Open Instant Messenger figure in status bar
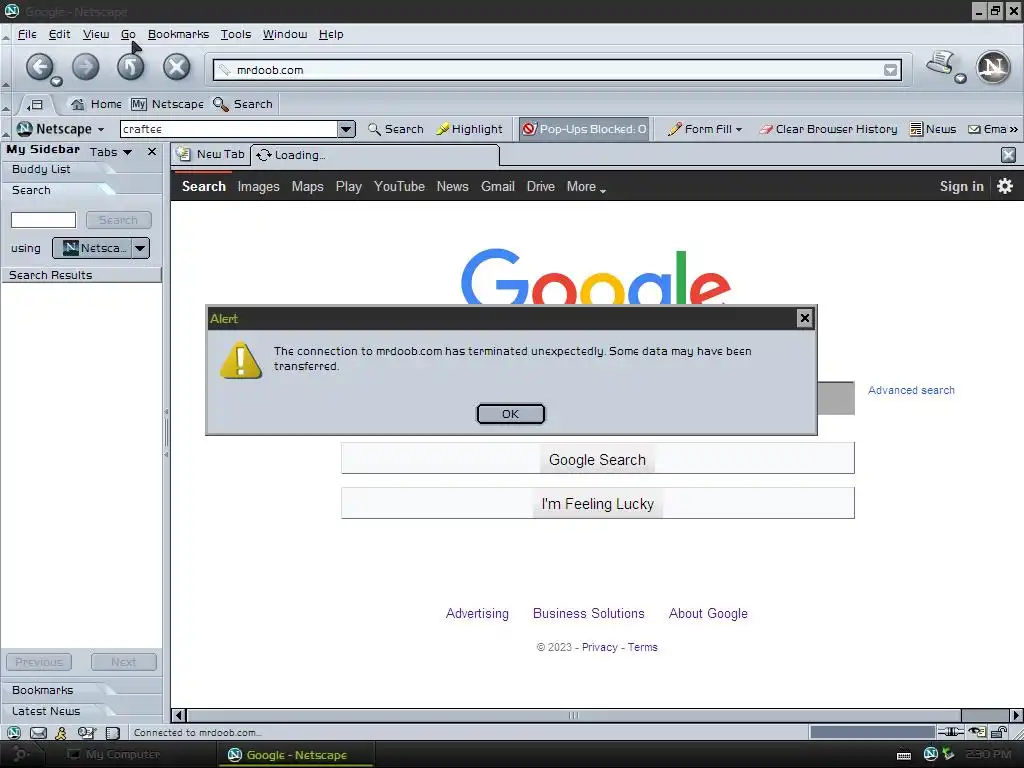The image size is (1024, 768). pos(61,733)
